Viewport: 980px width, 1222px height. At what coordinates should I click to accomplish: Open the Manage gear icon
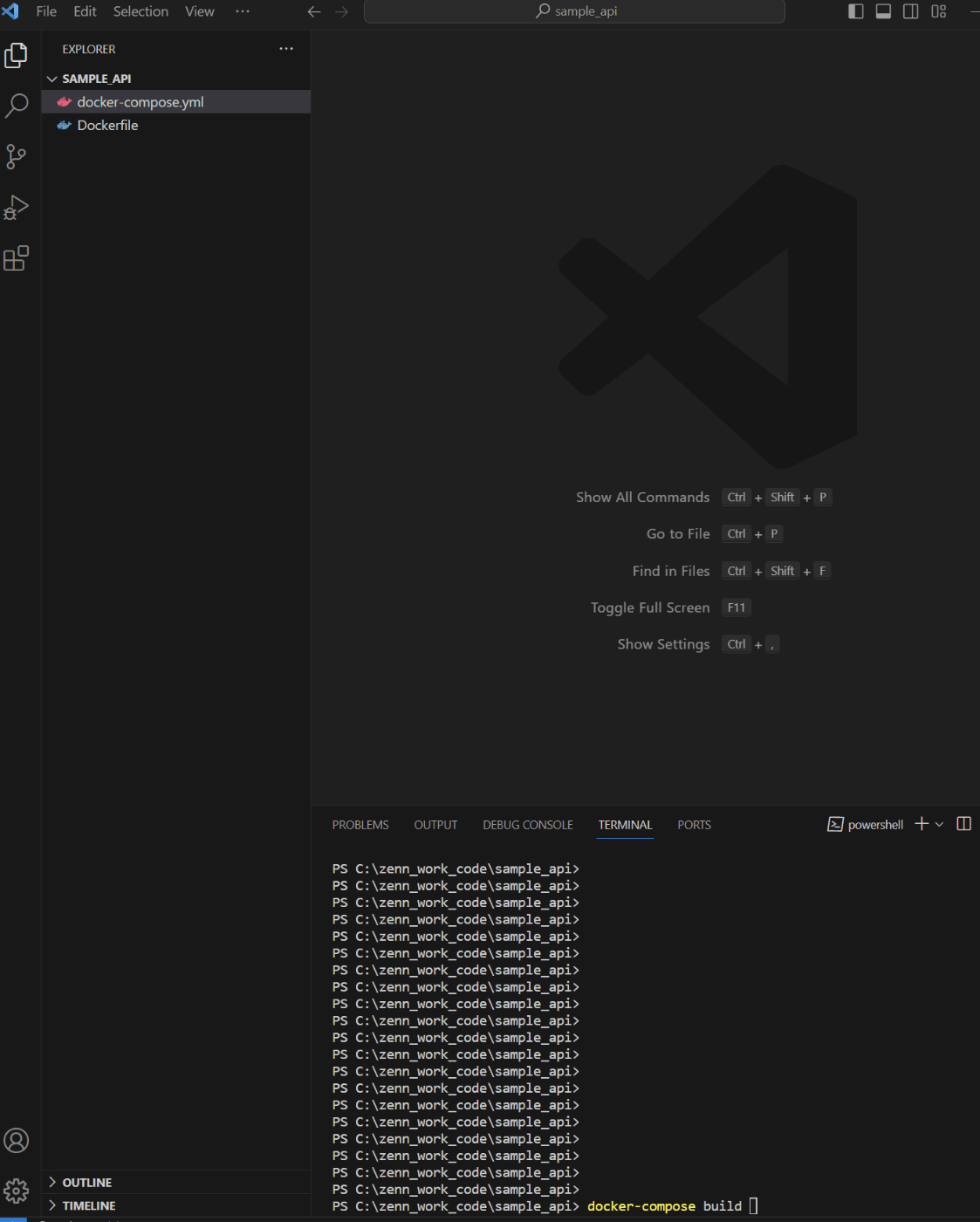coord(17,1191)
